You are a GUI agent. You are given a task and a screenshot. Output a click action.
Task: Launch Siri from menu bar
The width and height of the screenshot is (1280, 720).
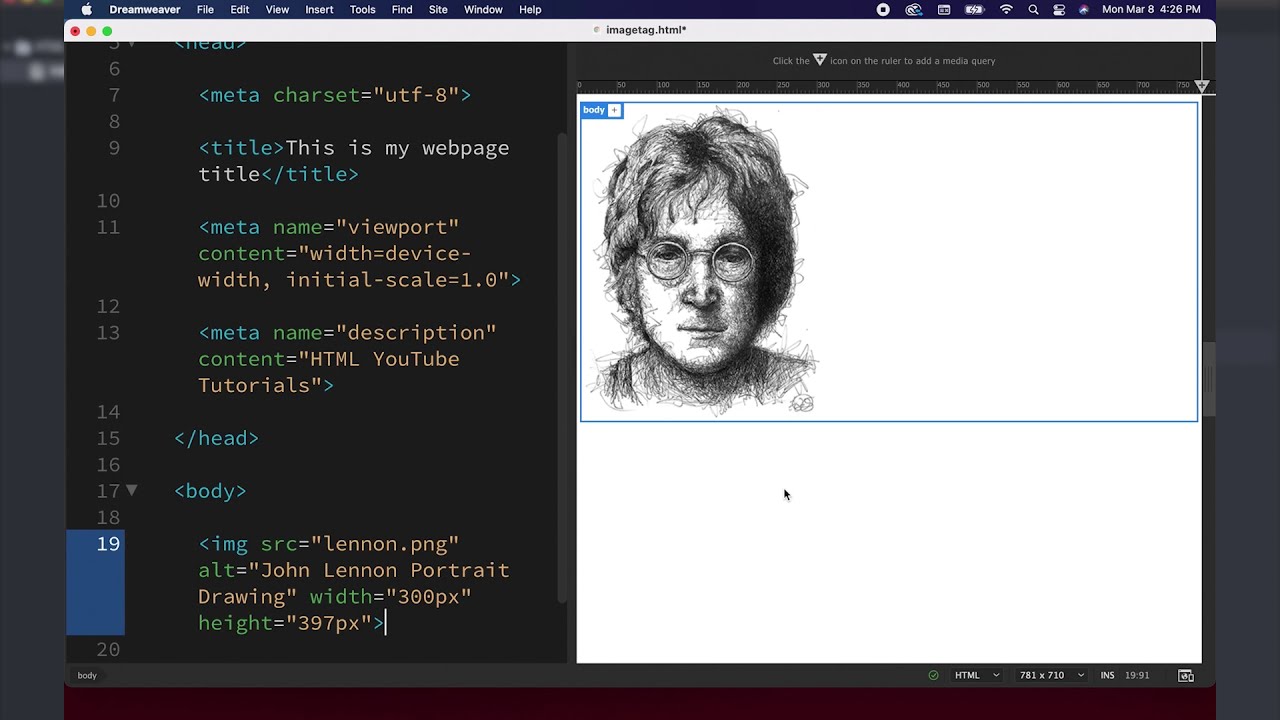pyautogui.click(x=1084, y=9)
